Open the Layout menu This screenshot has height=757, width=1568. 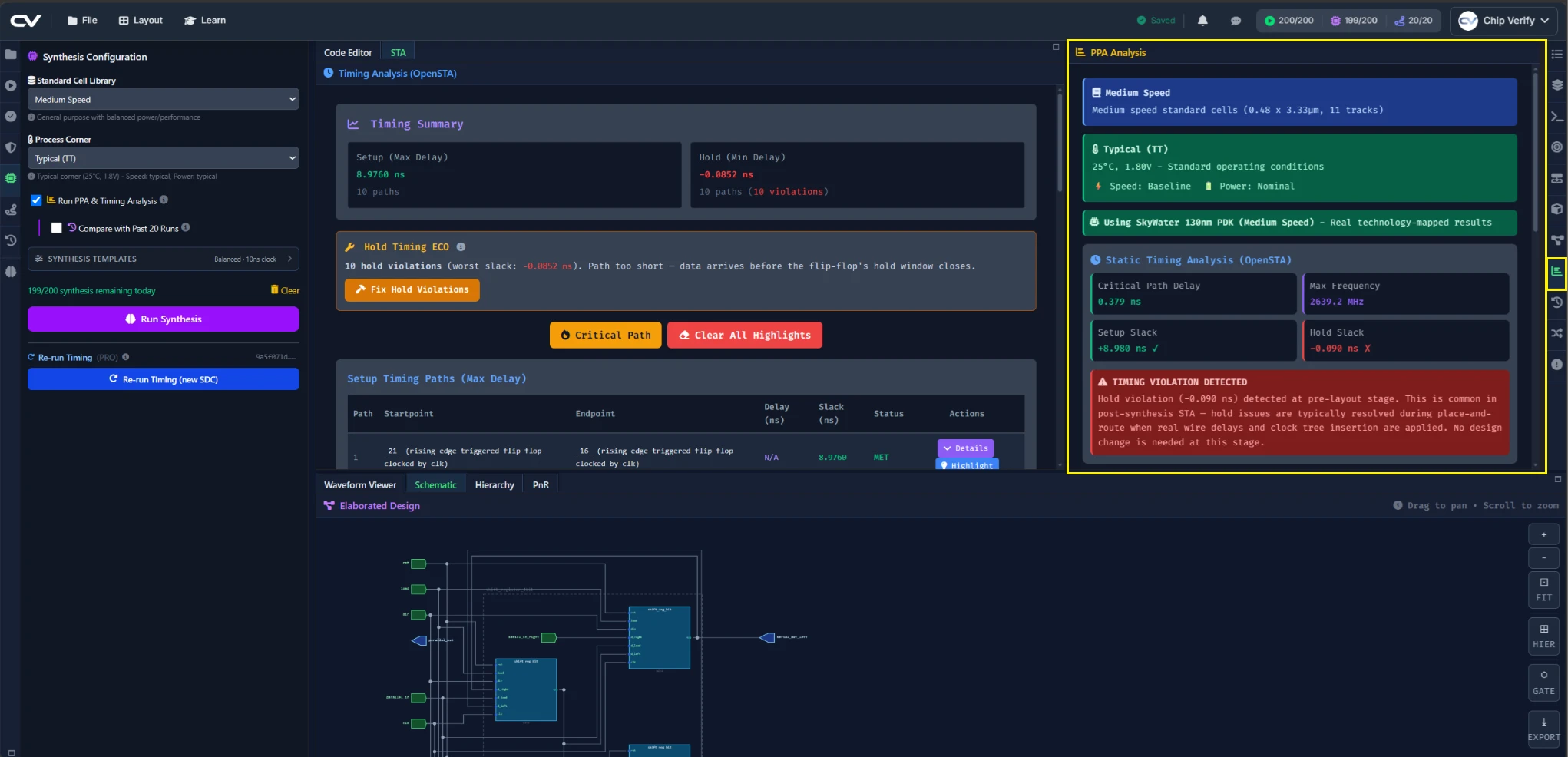(x=141, y=21)
